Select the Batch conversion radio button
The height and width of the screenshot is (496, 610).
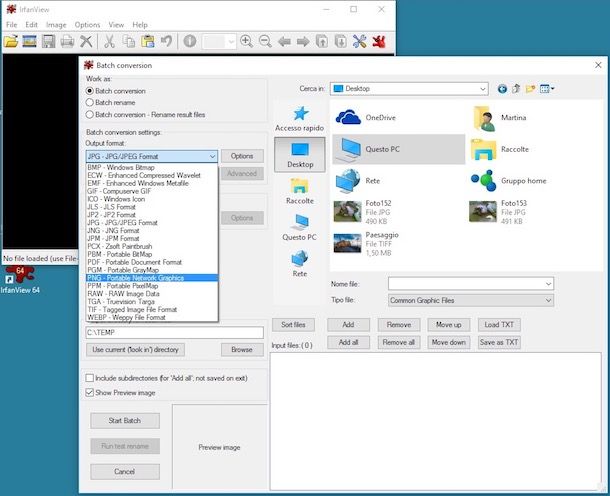tap(90, 91)
